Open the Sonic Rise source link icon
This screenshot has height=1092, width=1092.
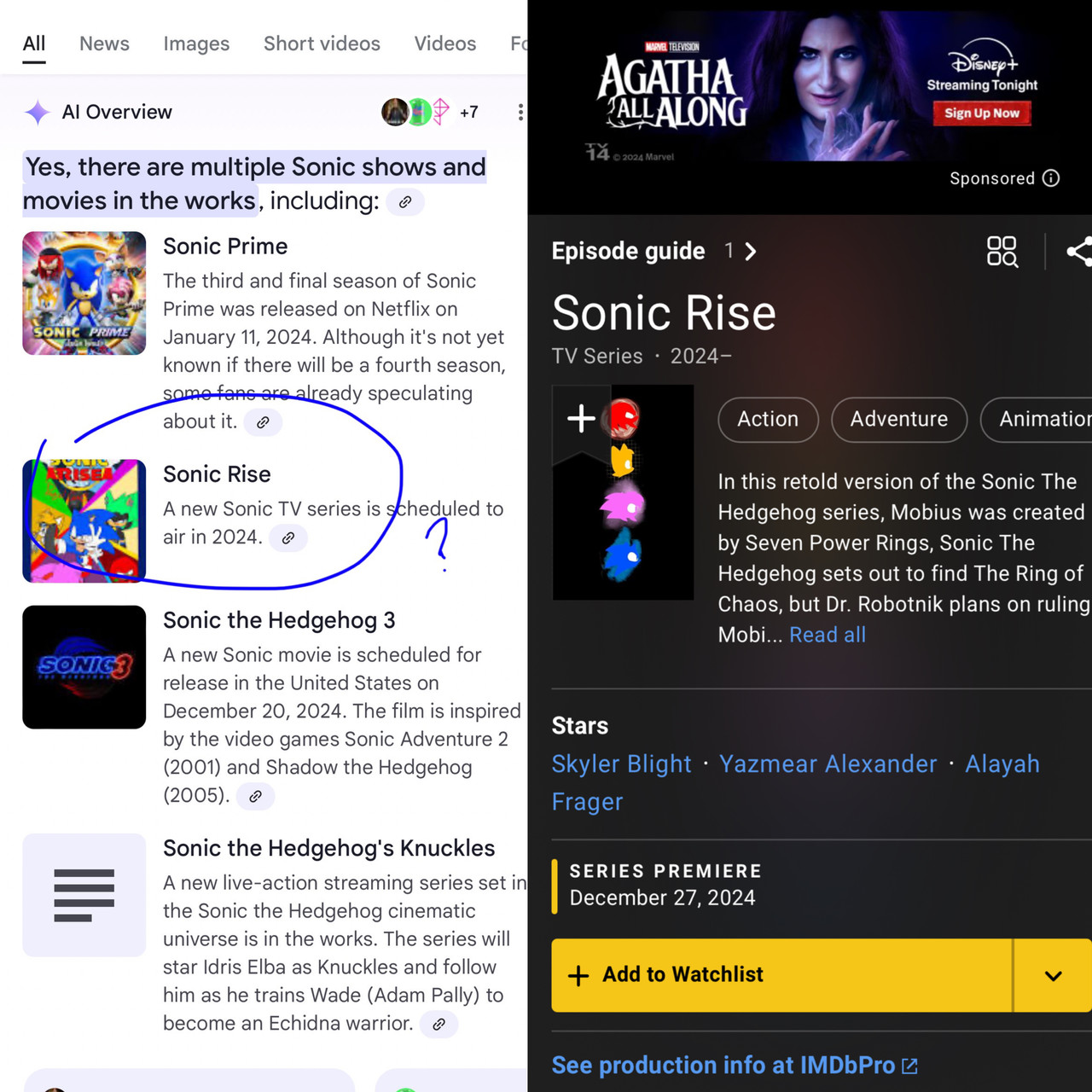(288, 538)
